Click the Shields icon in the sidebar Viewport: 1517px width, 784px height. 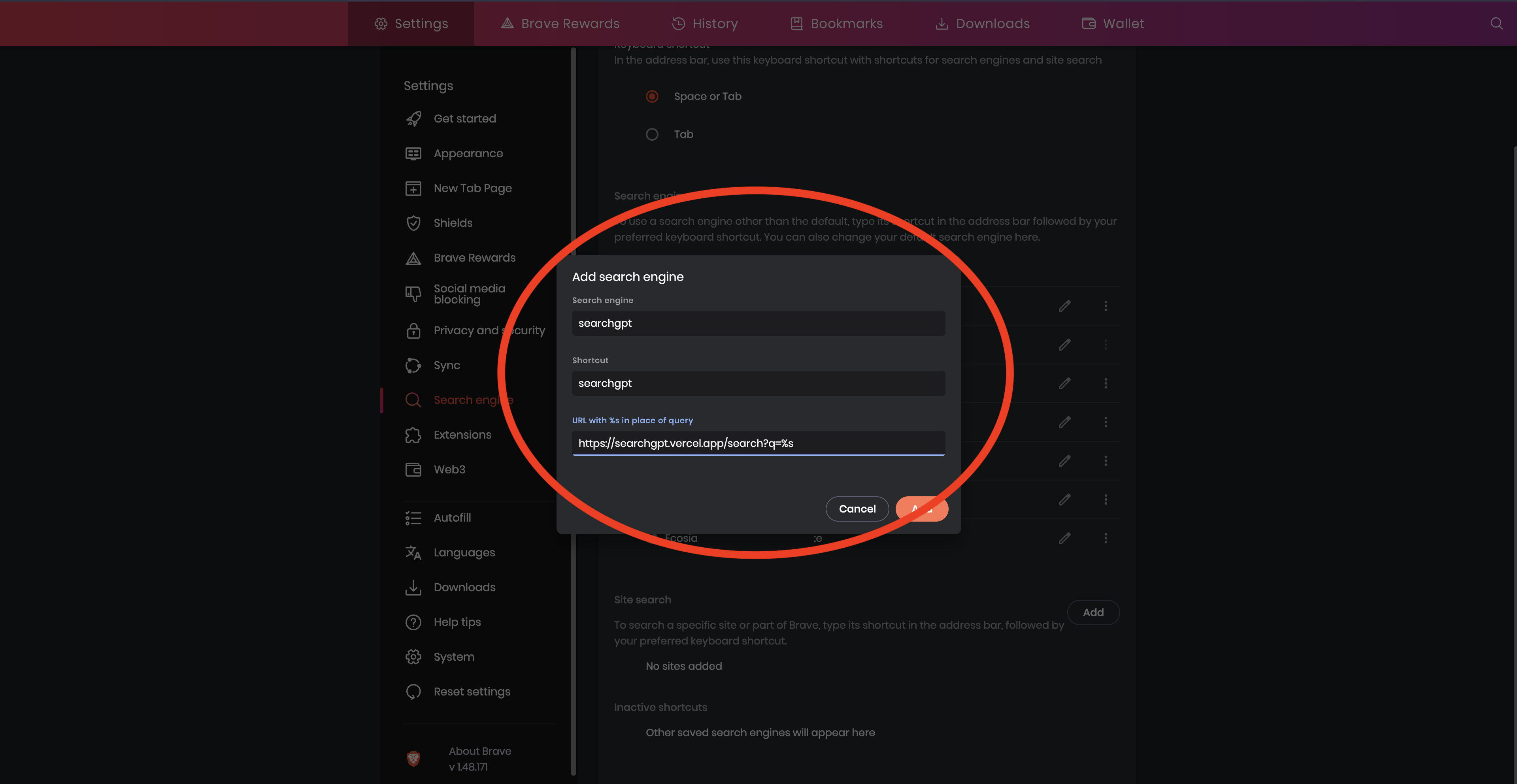(x=414, y=222)
